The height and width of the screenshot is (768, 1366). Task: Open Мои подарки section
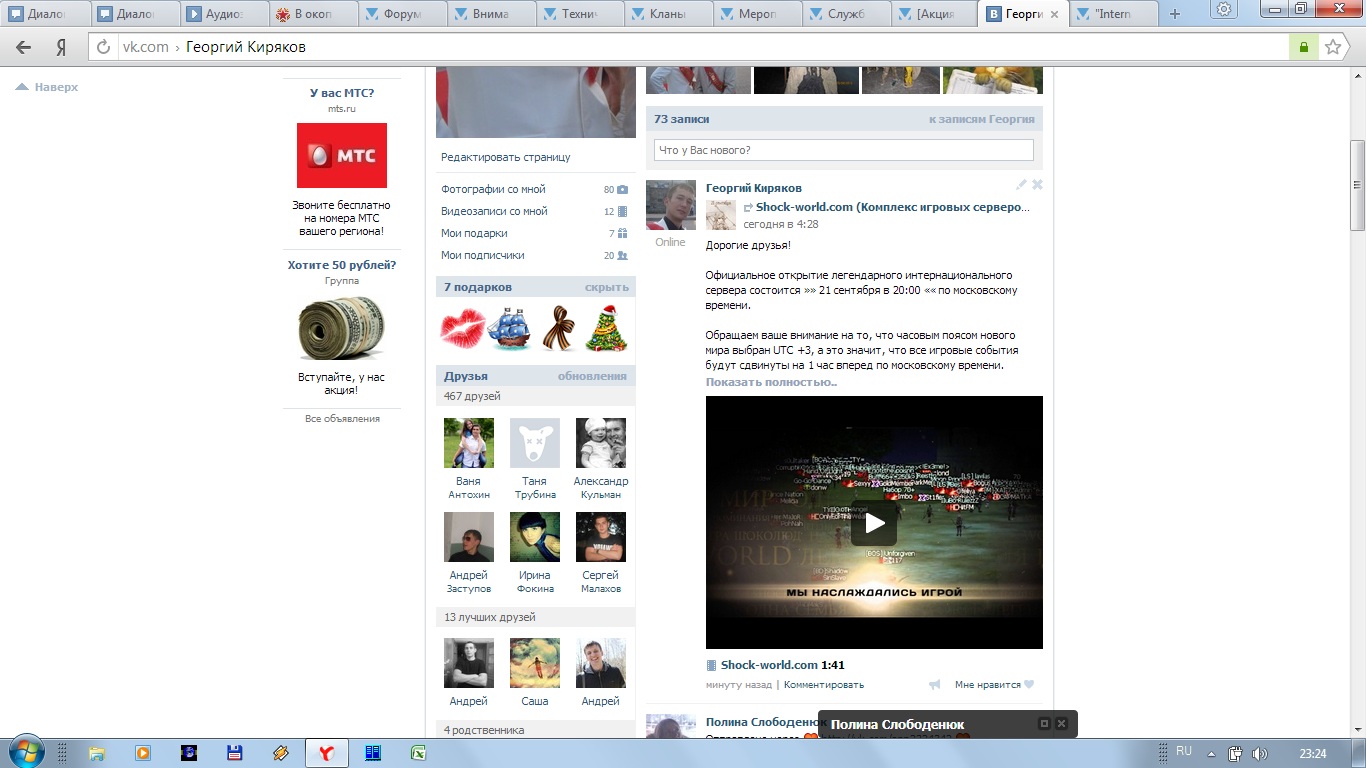tap(474, 233)
